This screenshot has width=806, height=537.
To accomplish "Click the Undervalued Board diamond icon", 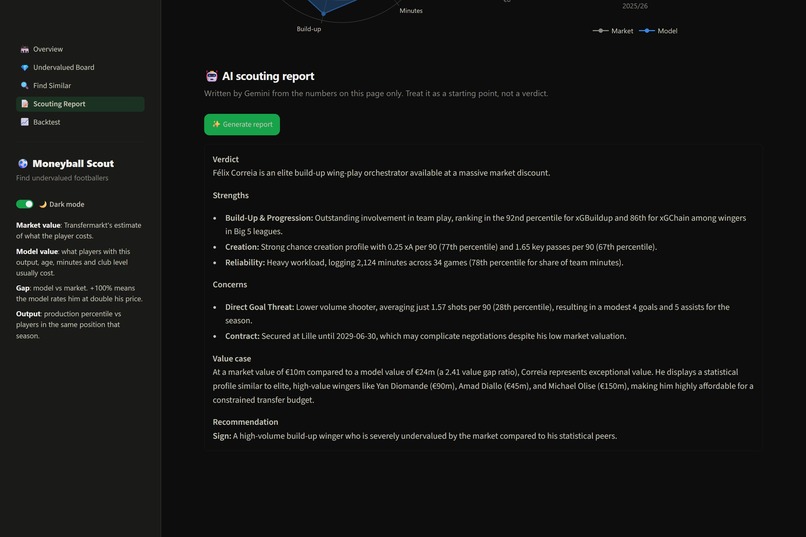I will (25, 67).
